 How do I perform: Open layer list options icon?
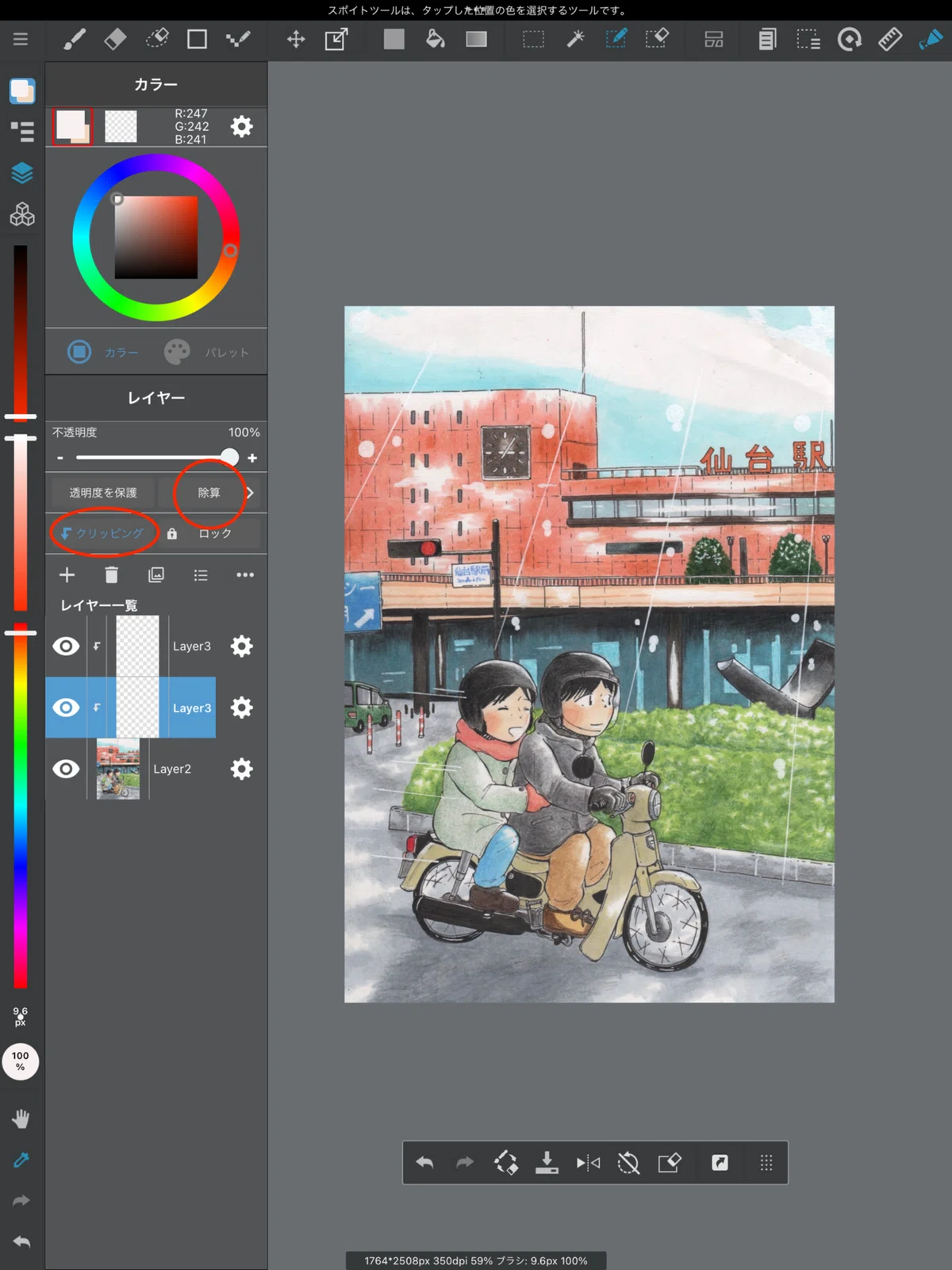(201, 574)
